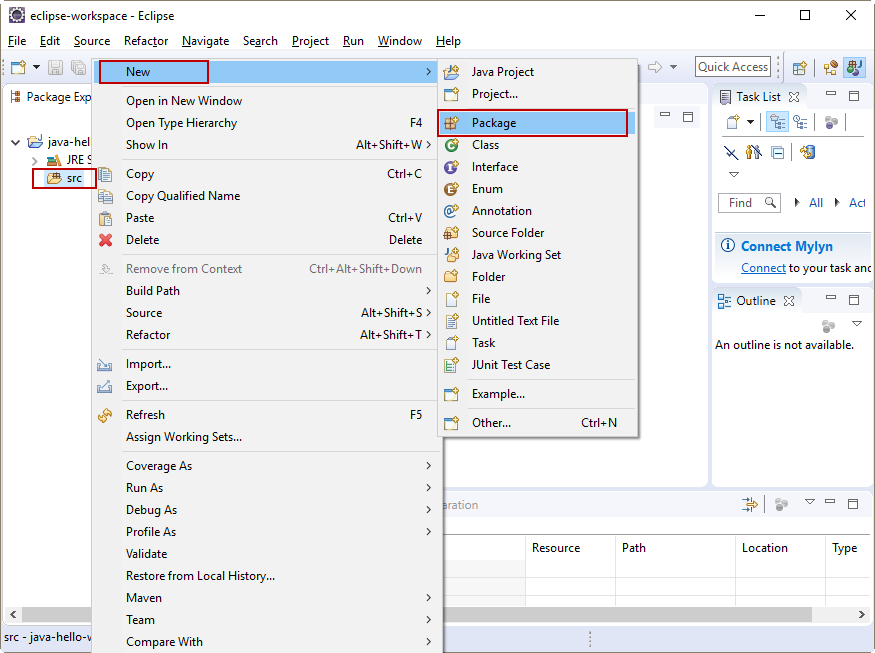Close the Task List view tab
The height and width of the screenshot is (653, 875).
(794, 97)
